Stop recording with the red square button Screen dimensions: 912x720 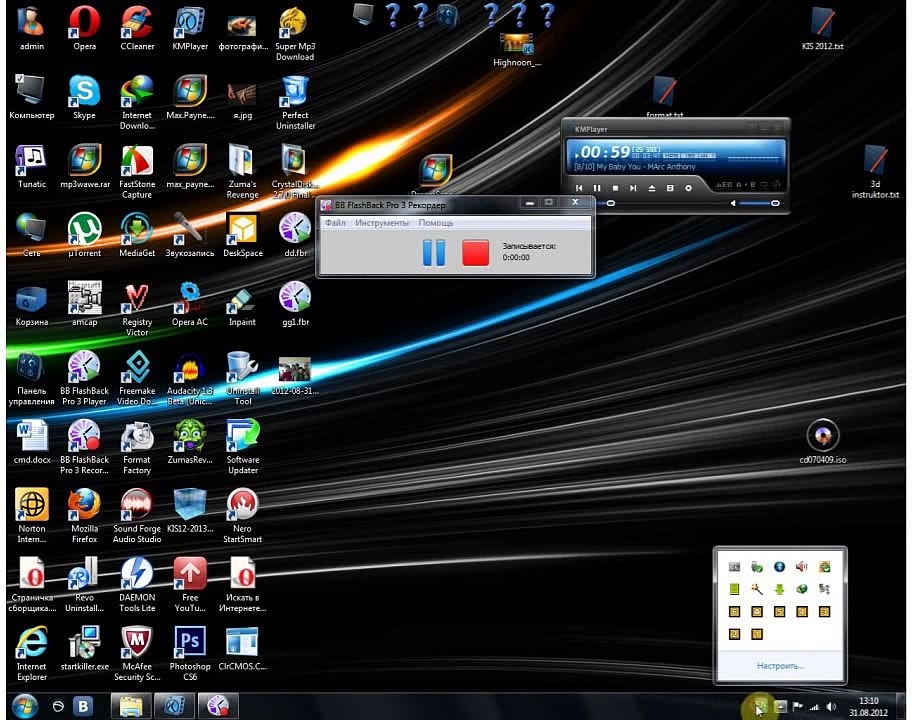(475, 252)
